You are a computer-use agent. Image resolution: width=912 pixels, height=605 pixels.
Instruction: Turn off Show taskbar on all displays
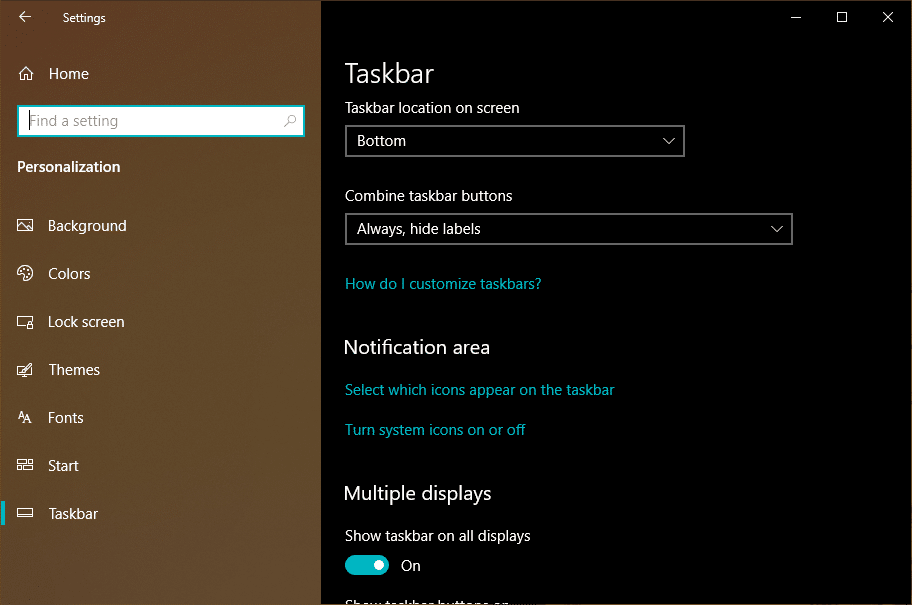[x=367, y=566]
